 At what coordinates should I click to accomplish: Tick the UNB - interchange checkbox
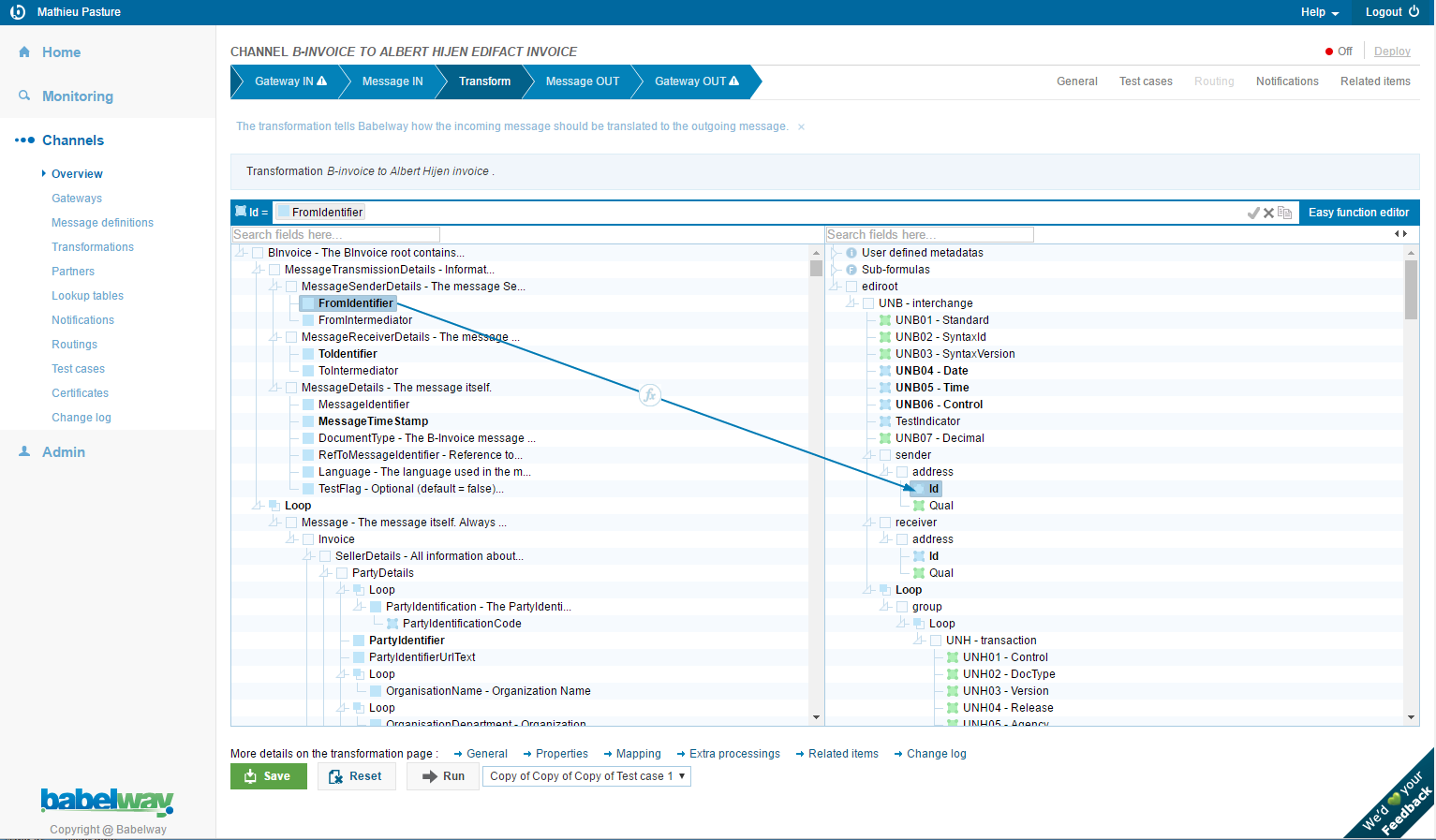tap(868, 303)
